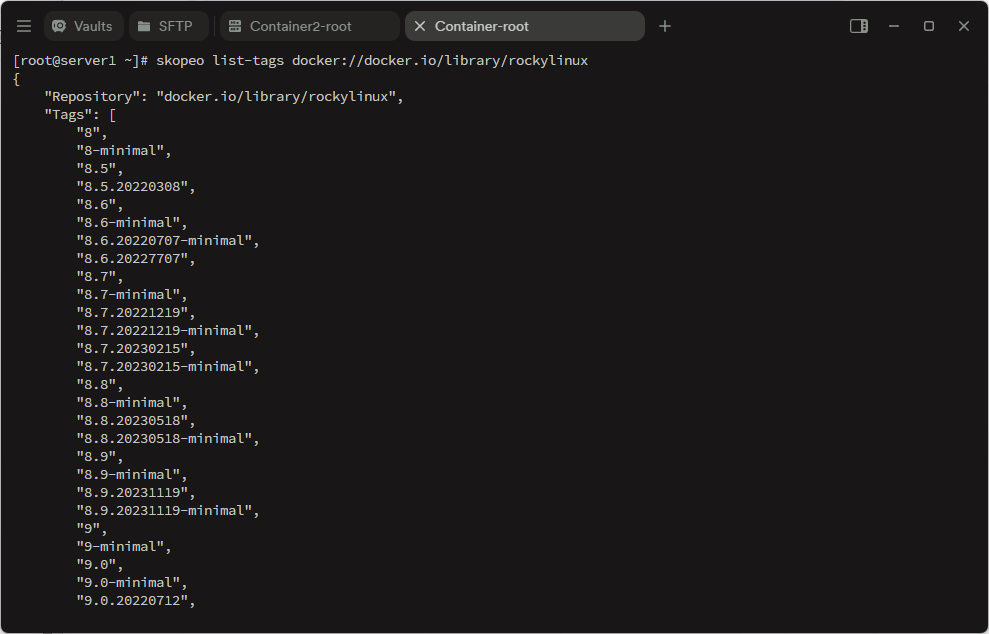
Task: Click the "8.7-minimal" tag
Action: click(132, 295)
